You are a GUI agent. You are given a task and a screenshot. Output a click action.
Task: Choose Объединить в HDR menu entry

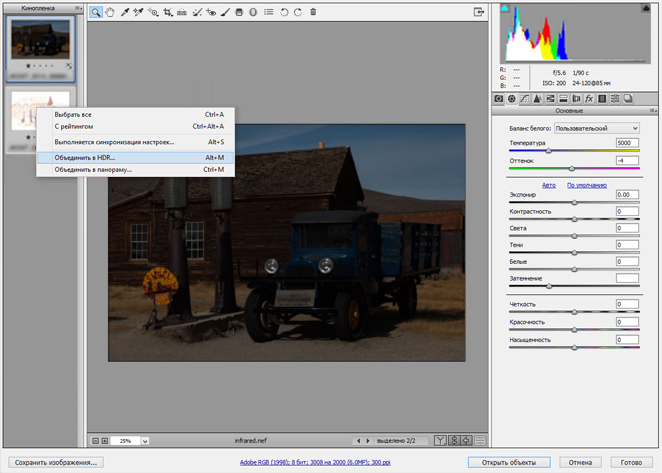tap(135, 158)
